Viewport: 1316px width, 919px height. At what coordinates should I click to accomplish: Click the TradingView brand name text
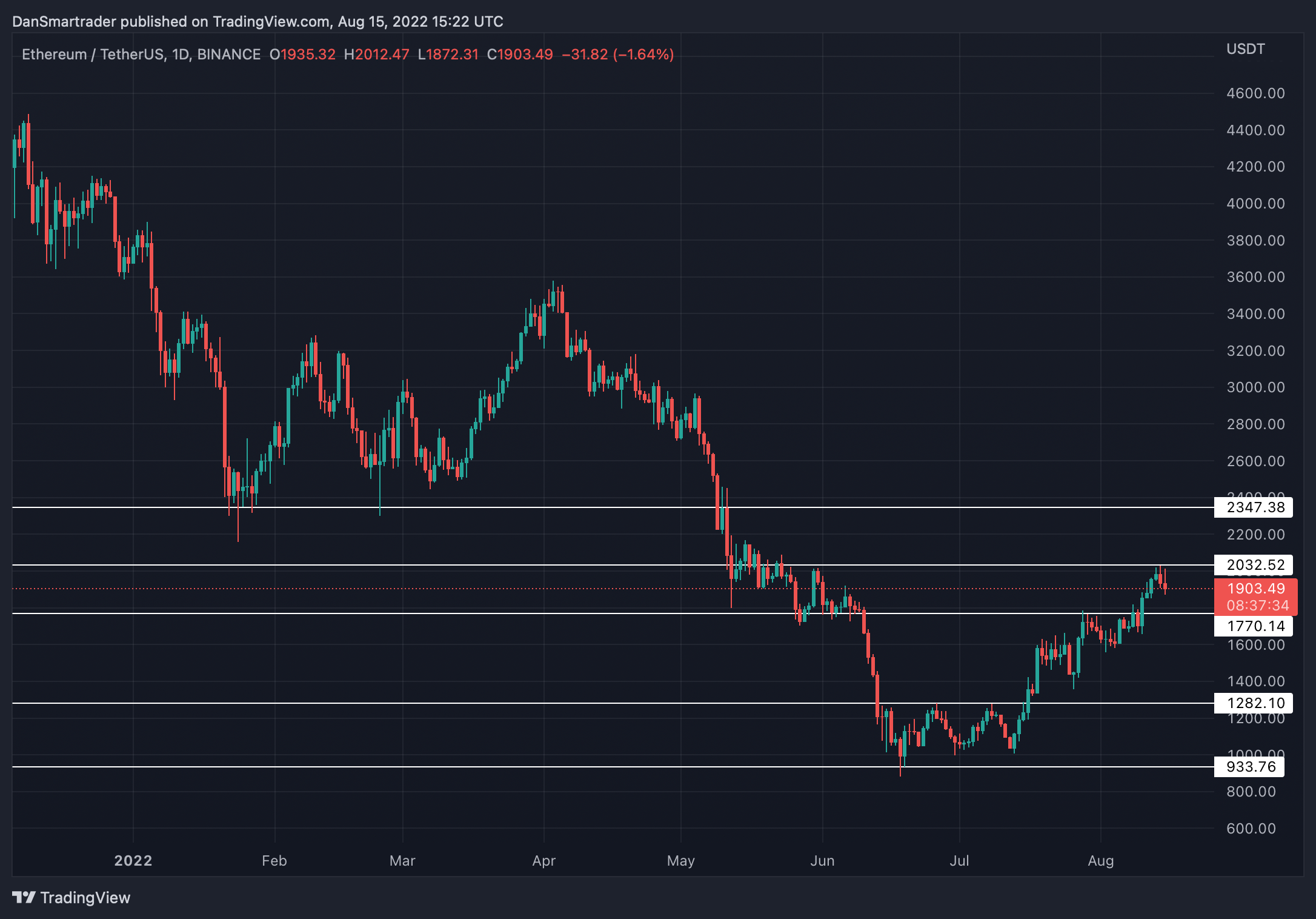(85, 898)
